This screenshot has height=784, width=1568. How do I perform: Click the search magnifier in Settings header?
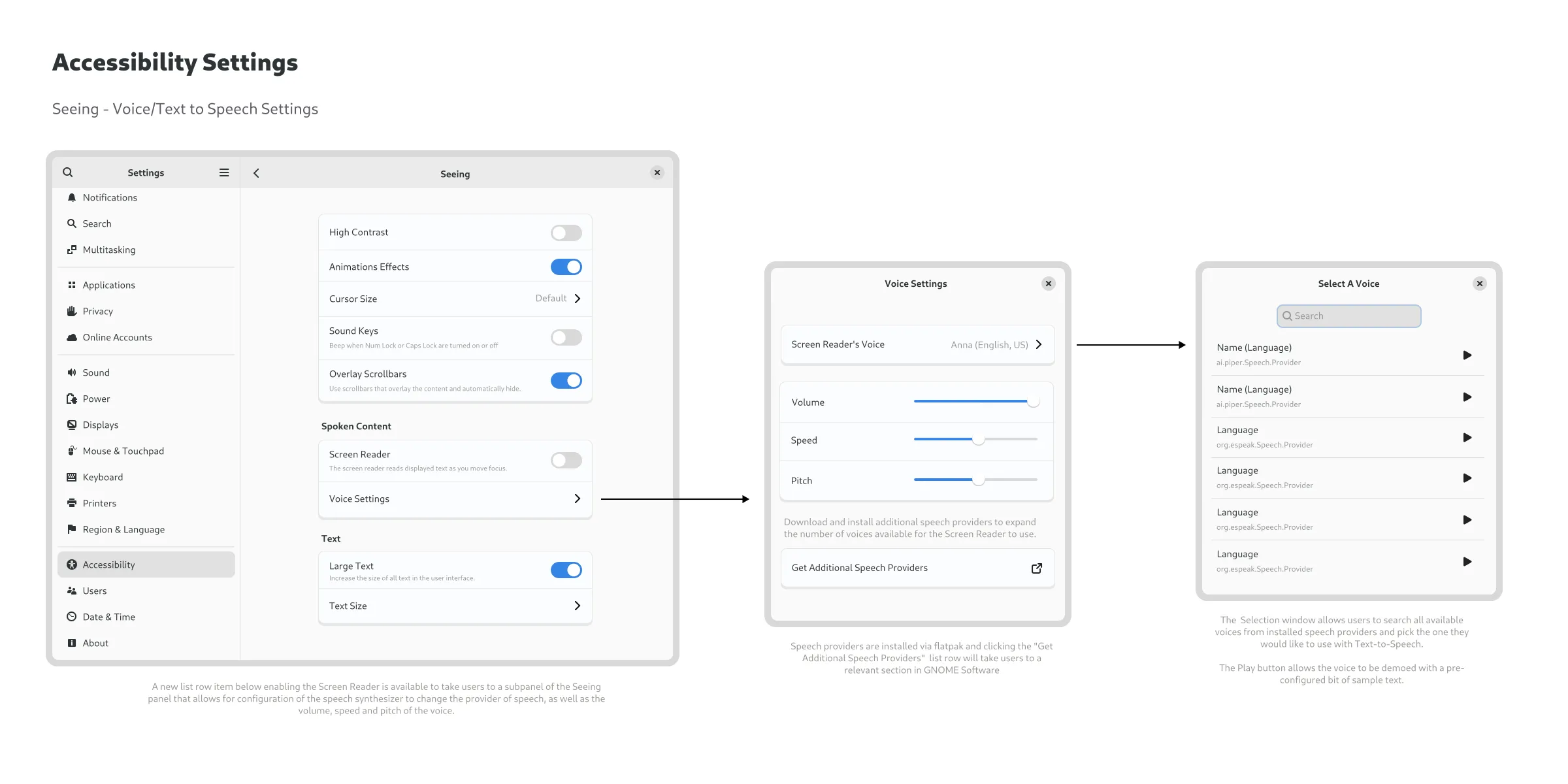point(68,172)
